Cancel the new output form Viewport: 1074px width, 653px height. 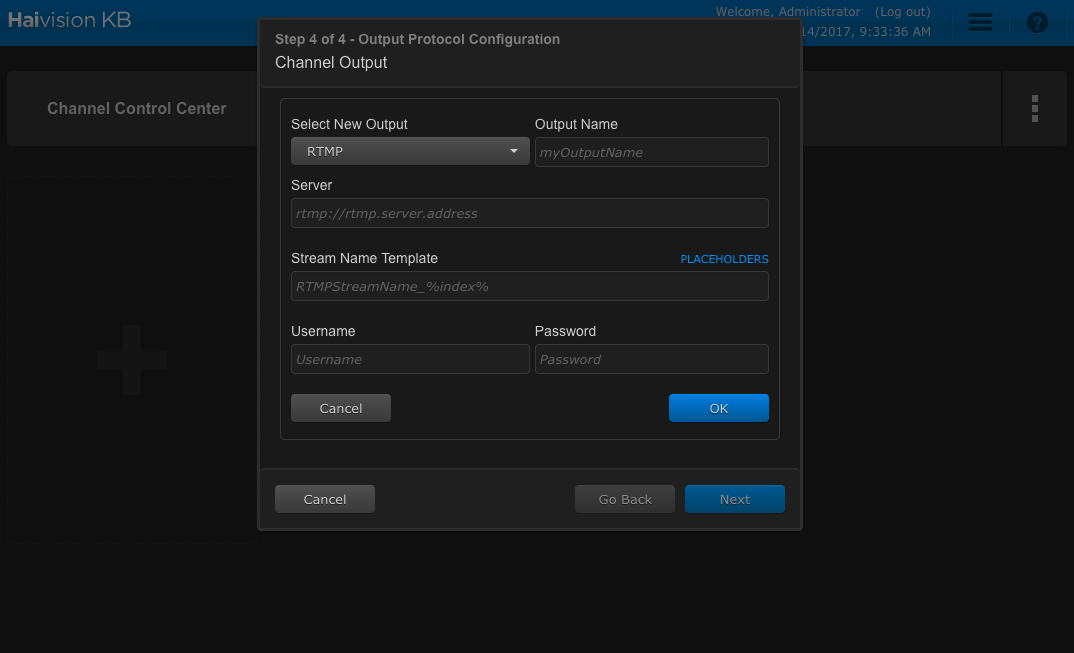coord(340,408)
